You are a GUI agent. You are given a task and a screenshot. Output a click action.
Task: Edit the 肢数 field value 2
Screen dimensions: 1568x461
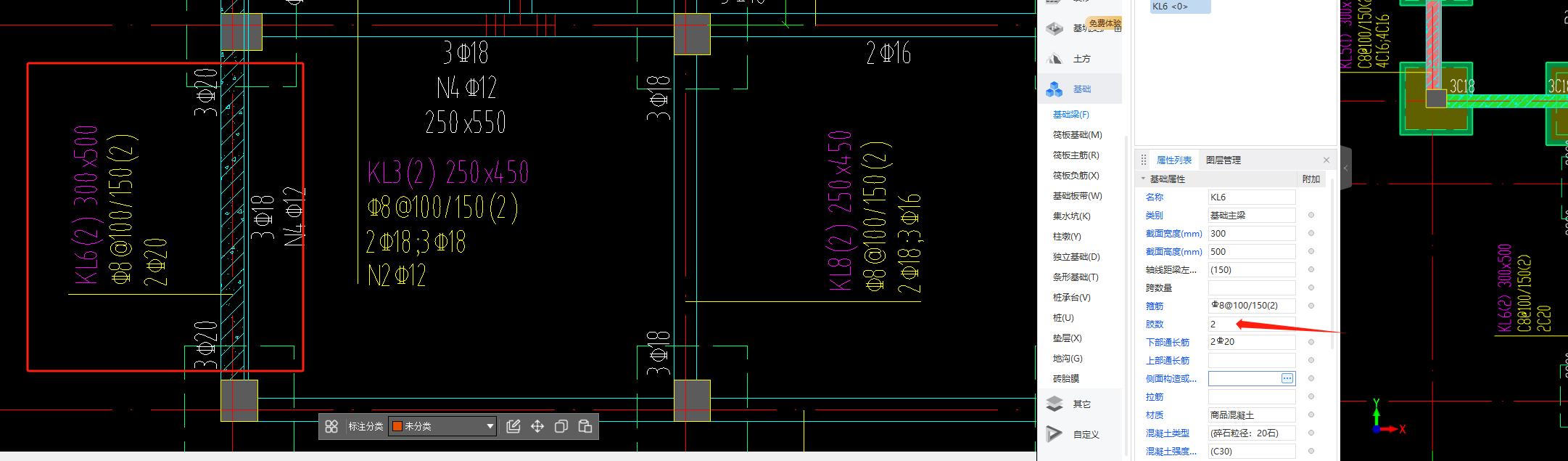coord(1252,325)
